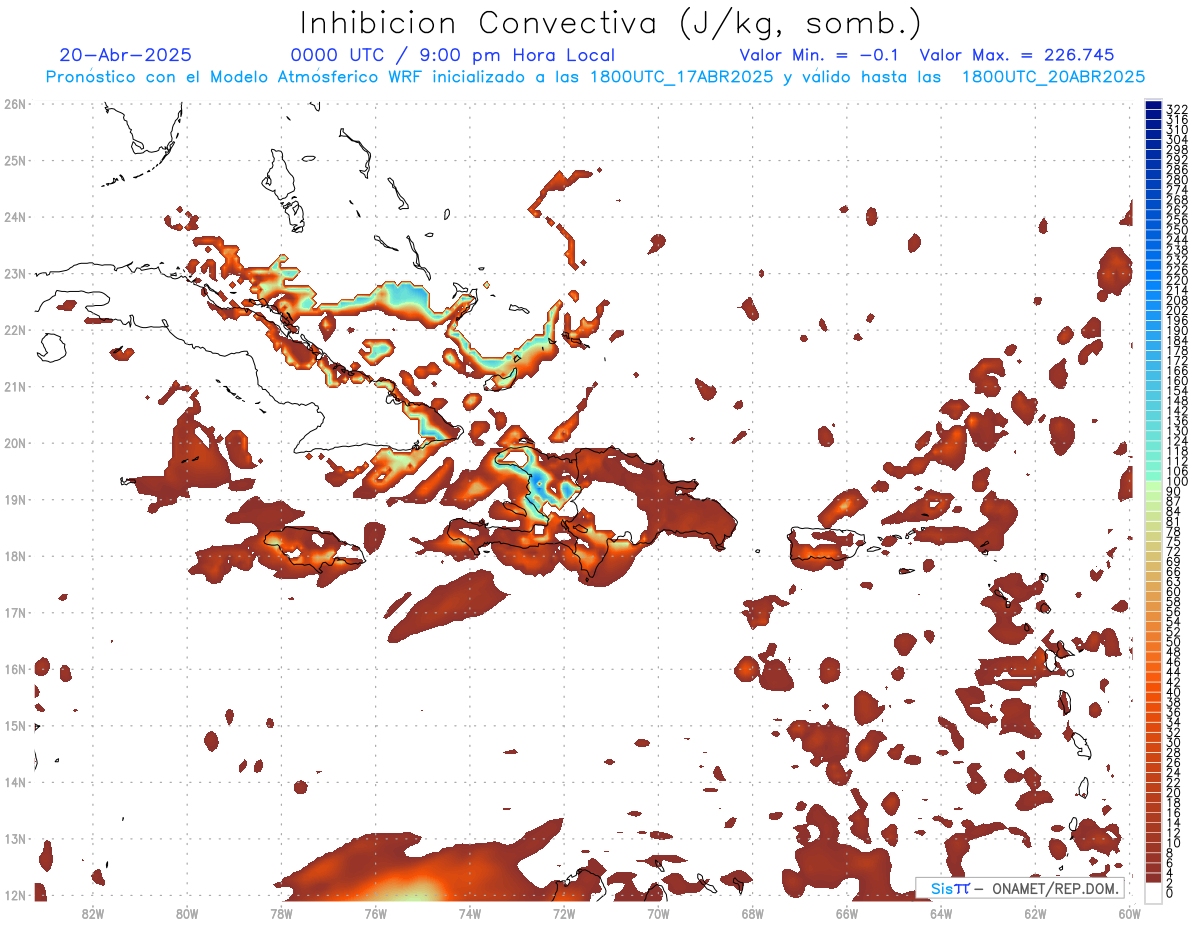Click the date label "20-Abr-2025"
Screen dimensions: 1200x927
pos(126,55)
